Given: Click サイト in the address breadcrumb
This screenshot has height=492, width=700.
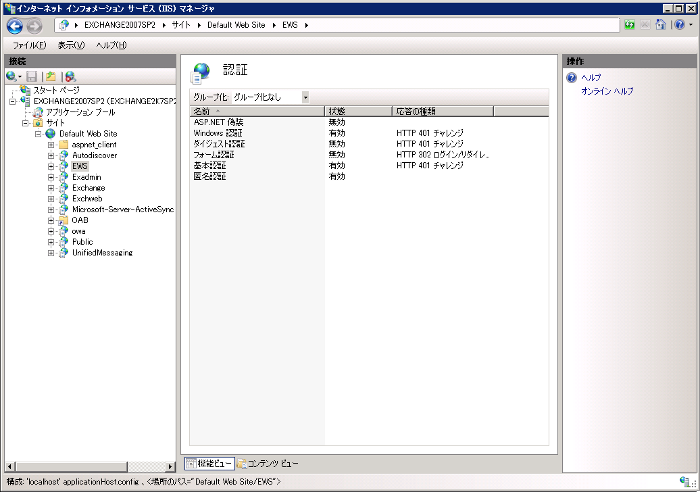Looking at the screenshot, I should tap(181, 25).
